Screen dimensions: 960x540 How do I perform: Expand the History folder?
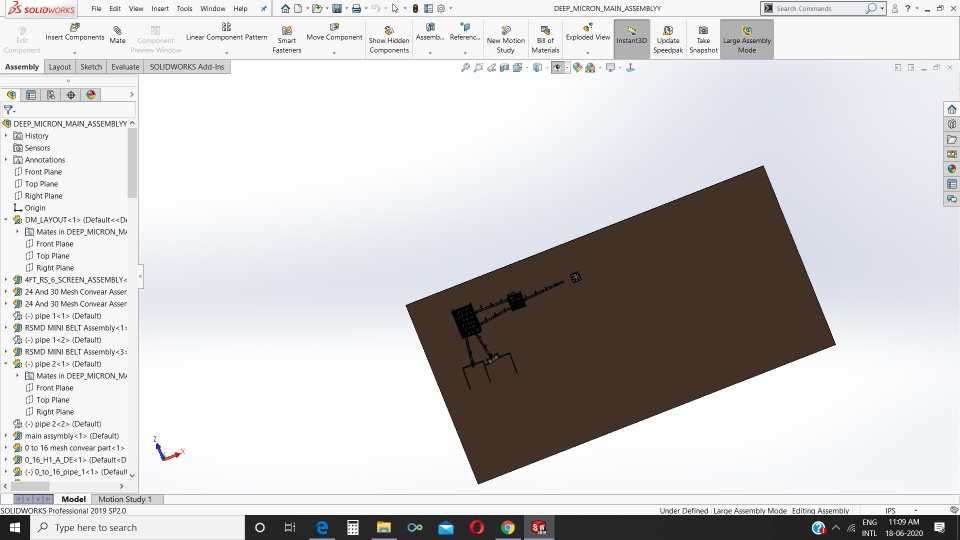pyautogui.click(x=6, y=135)
